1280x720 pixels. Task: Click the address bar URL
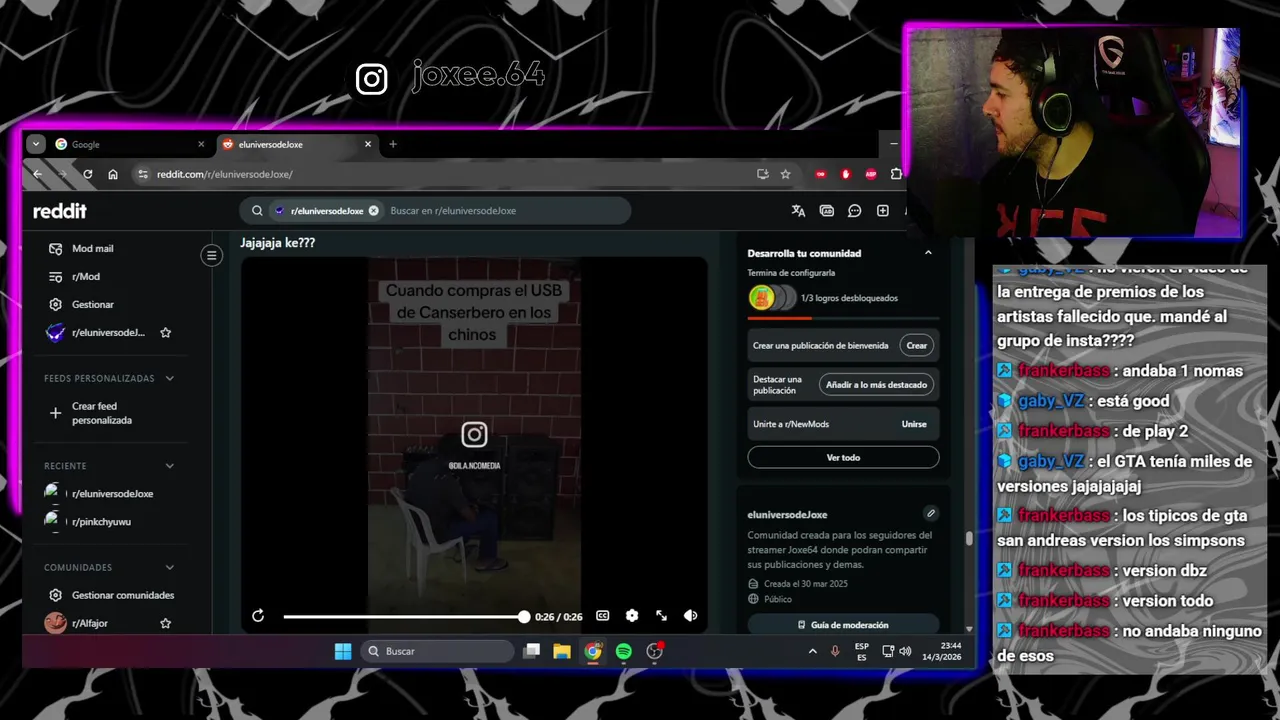coord(224,174)
